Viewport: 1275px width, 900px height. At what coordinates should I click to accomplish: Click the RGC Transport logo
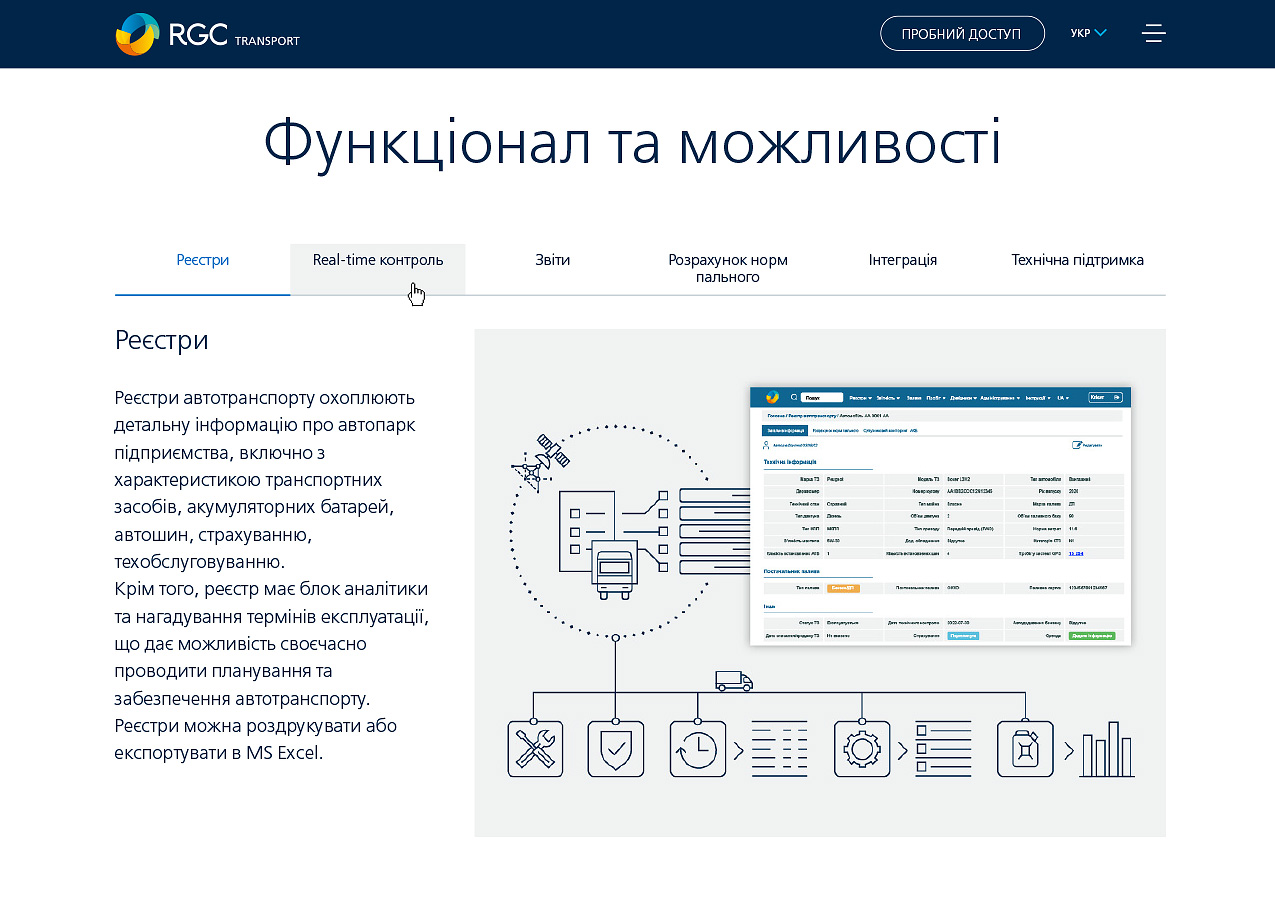point(207,35)
